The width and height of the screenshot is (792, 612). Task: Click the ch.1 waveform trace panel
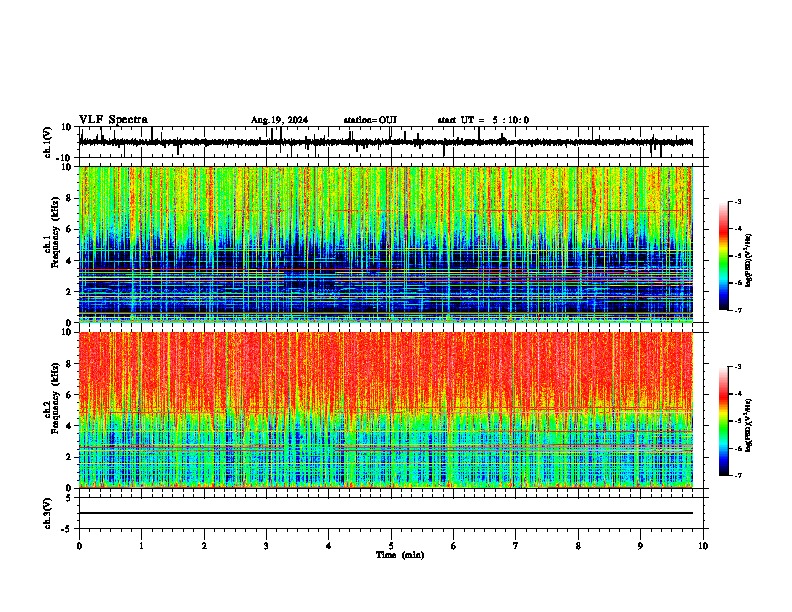click(393, 142)
